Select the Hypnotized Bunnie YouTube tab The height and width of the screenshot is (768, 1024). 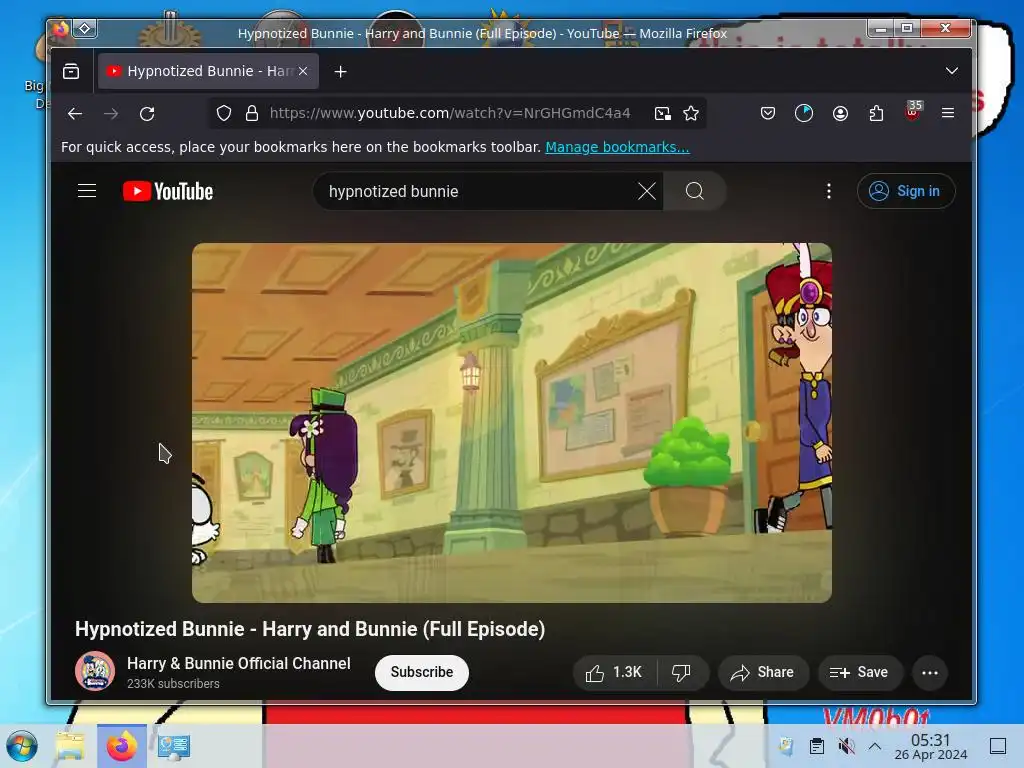coord(208,71)
